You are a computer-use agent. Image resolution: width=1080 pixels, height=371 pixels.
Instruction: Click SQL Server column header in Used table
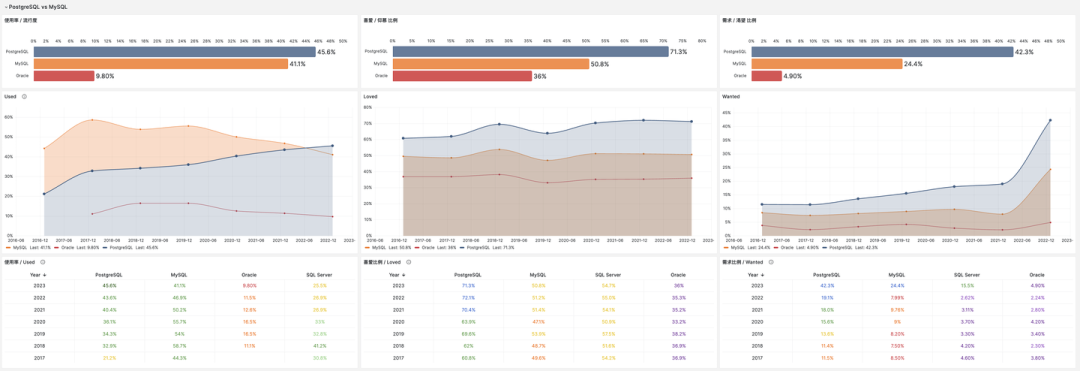coord(320,275)
